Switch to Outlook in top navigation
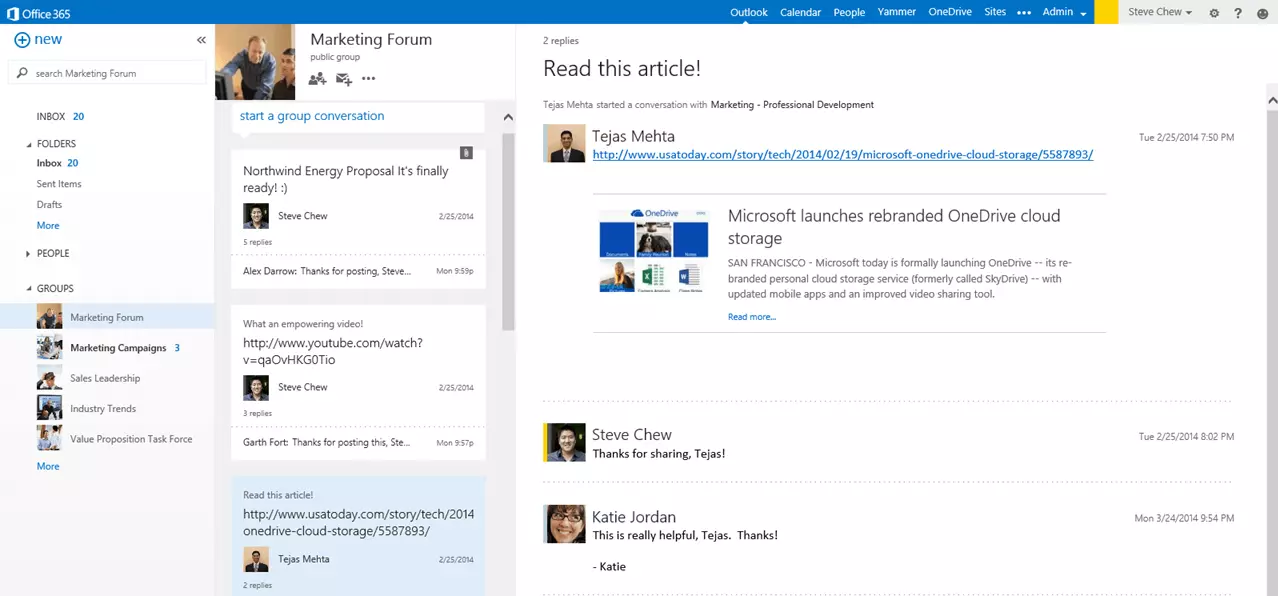The width and height of the screenshot is (1278, 596). (x=749, y=12)
